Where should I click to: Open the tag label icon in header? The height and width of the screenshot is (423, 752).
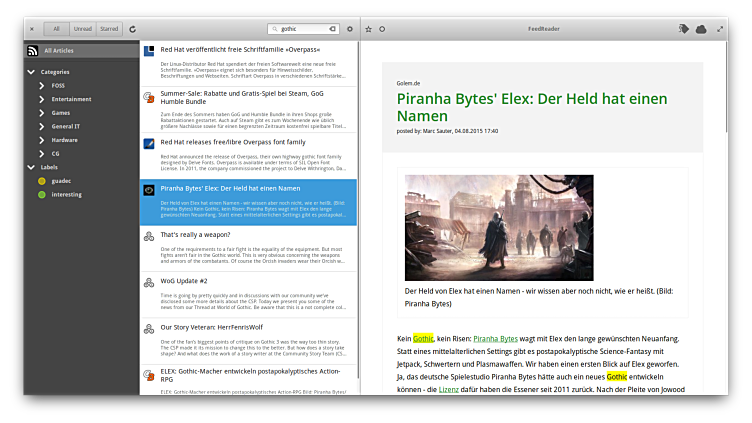684,29
